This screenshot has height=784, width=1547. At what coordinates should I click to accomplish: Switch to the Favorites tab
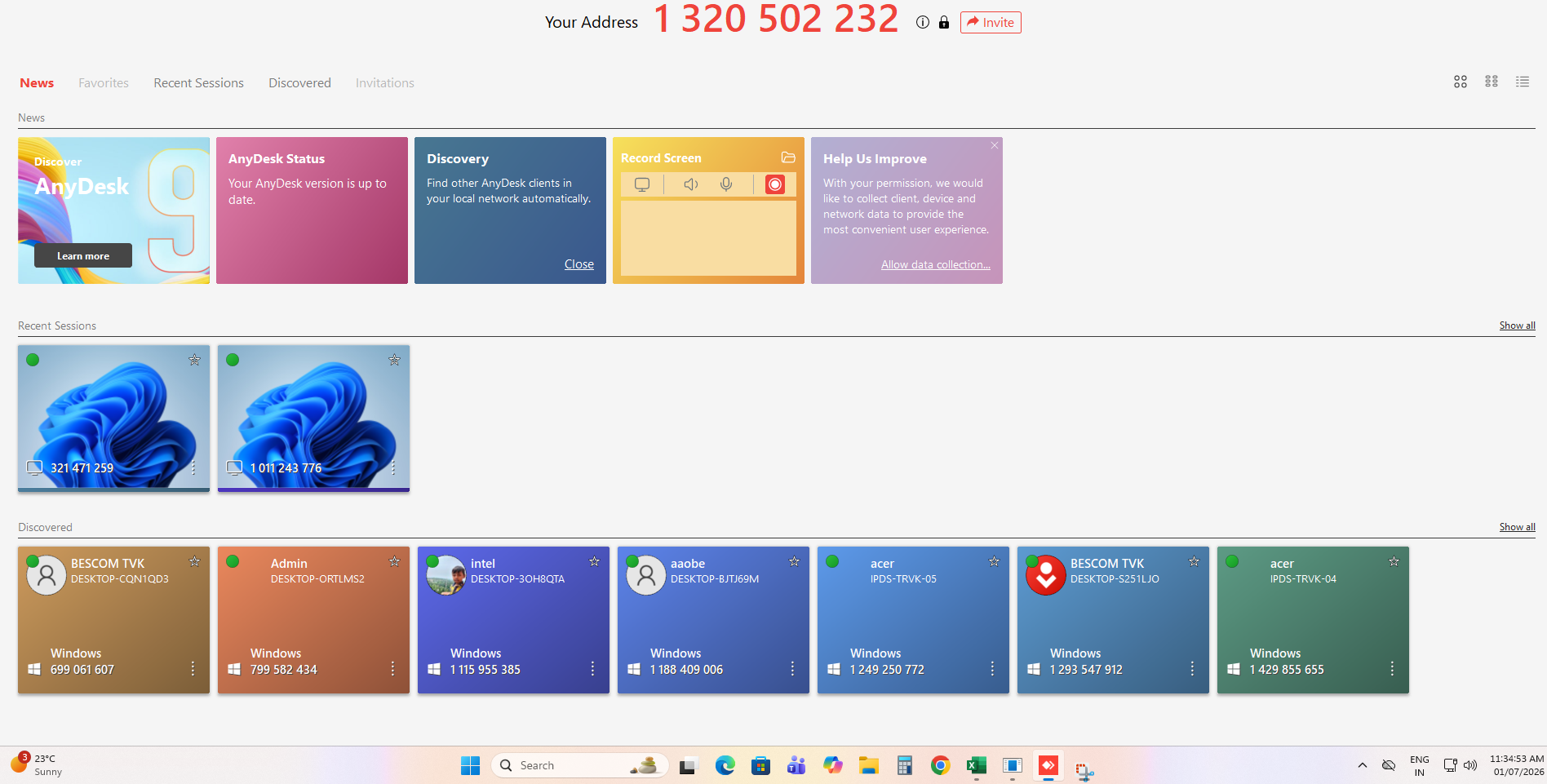tap(104, 83)
